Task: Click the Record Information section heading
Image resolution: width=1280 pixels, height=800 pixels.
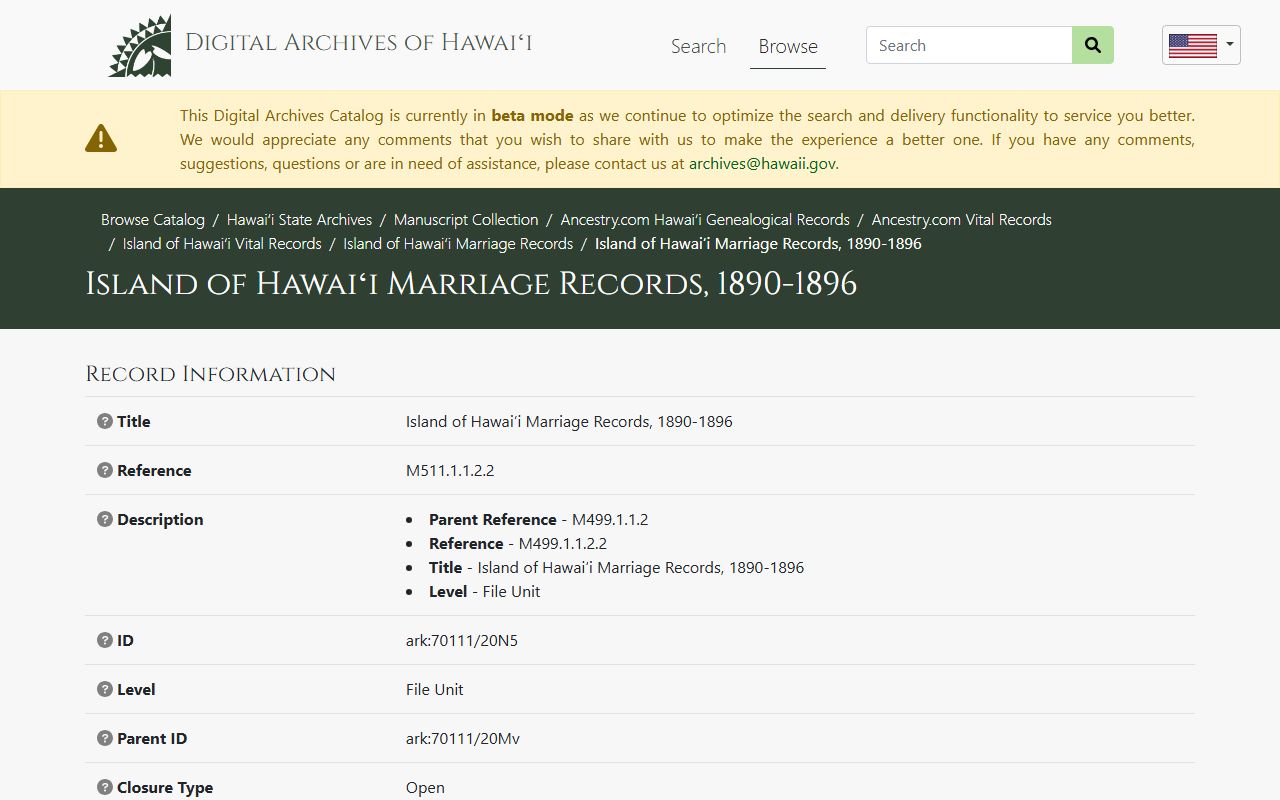Action: (211, 374)
